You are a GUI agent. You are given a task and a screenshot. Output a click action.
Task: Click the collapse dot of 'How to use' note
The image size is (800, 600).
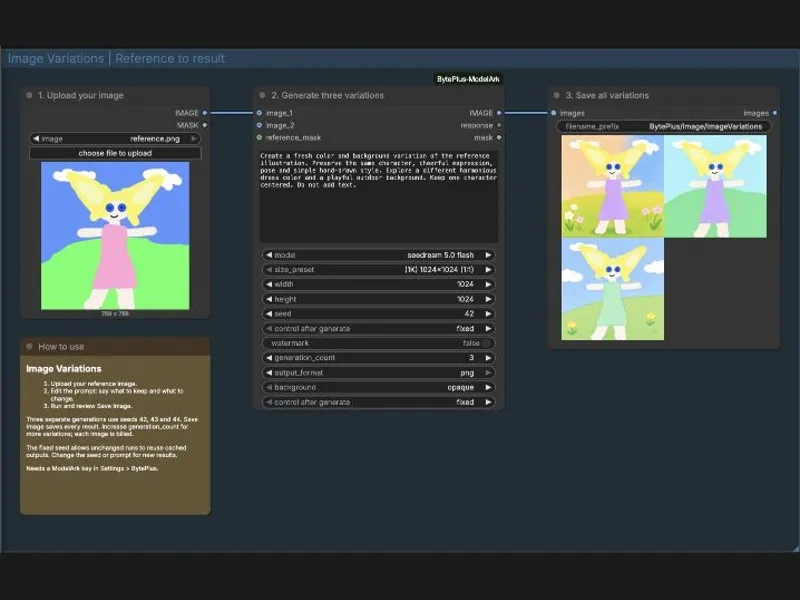pyautogui.click(x=29, y=346)
